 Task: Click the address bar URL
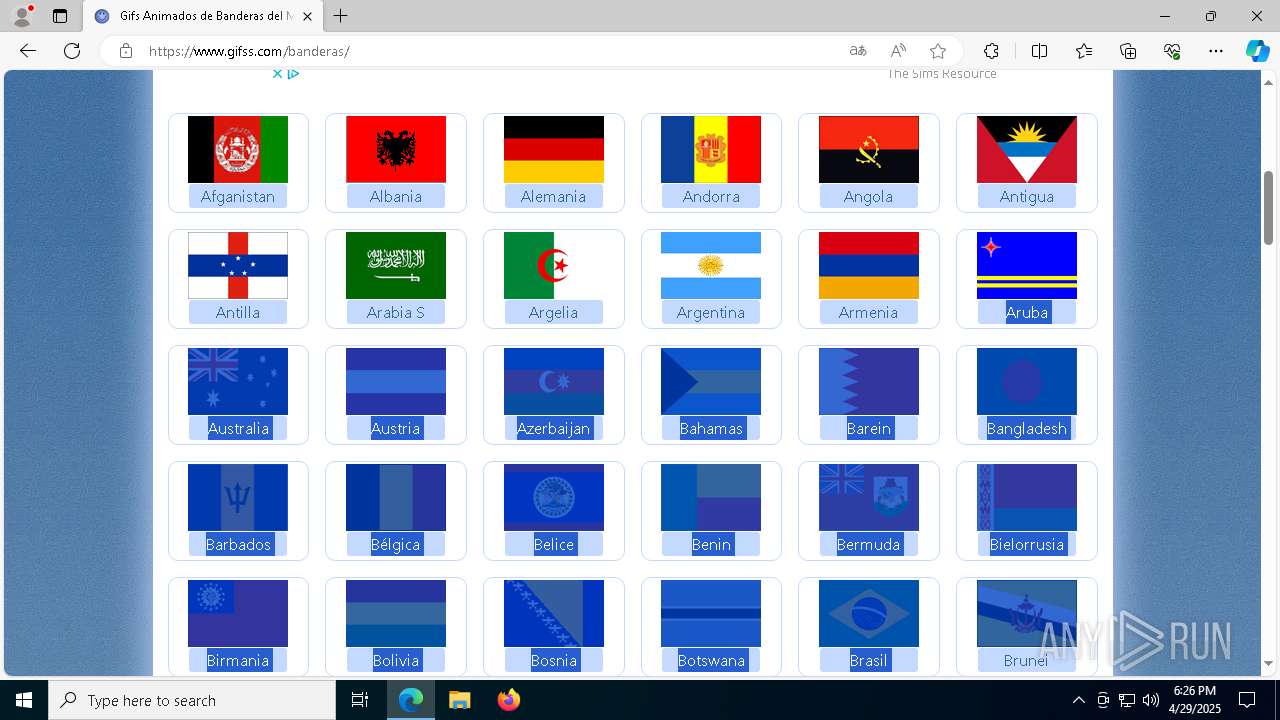click(249, 51)
